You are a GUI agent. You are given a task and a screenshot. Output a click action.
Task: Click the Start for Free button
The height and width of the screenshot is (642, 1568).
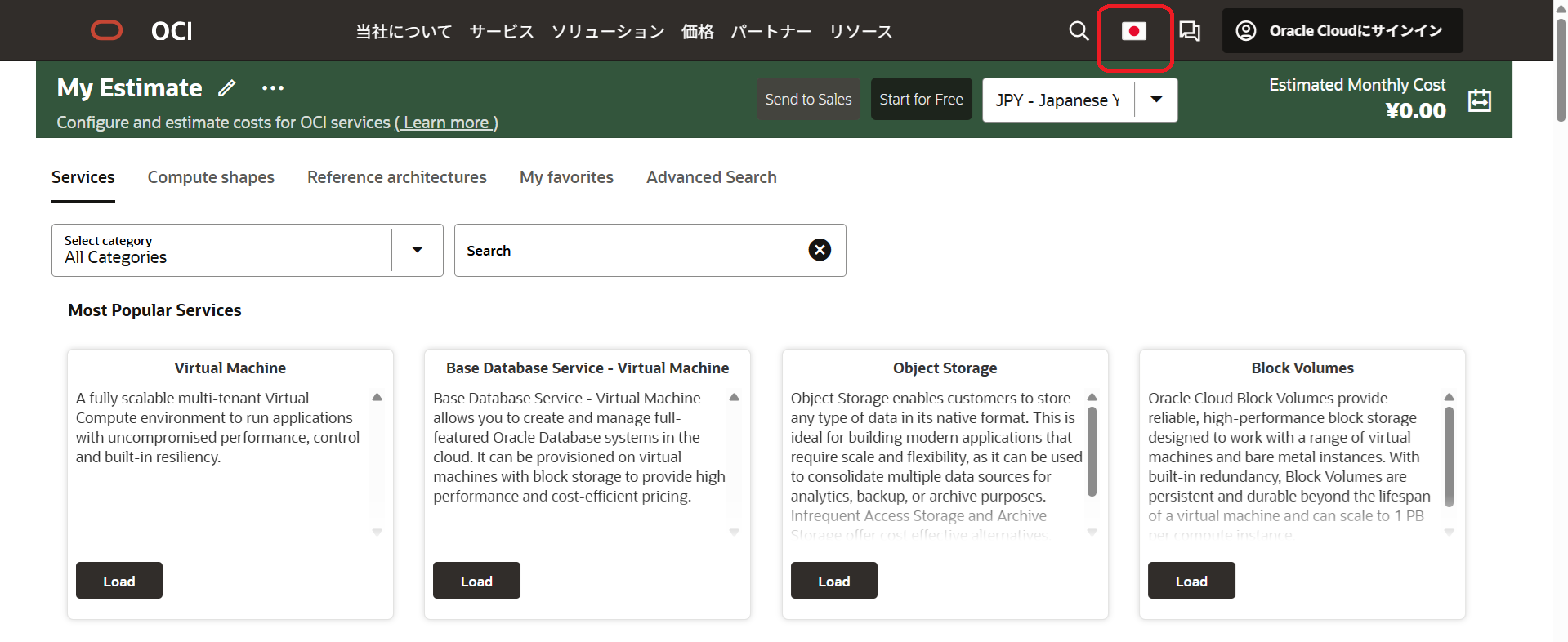click(921, 99)
